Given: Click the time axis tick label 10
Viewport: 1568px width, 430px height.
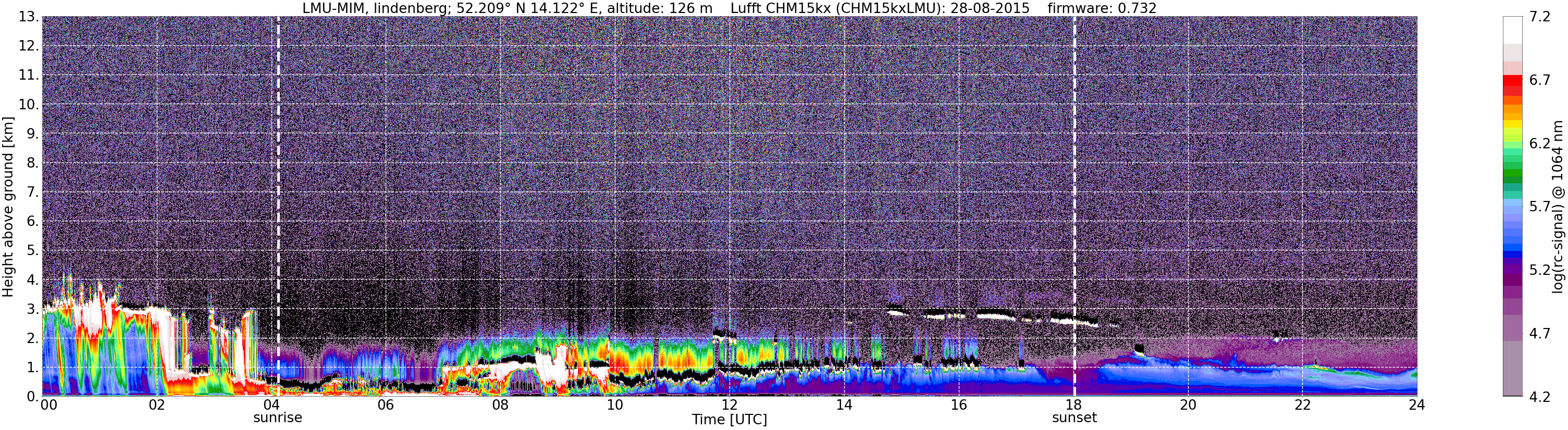Looking at the screenshot, I should 615,405.
